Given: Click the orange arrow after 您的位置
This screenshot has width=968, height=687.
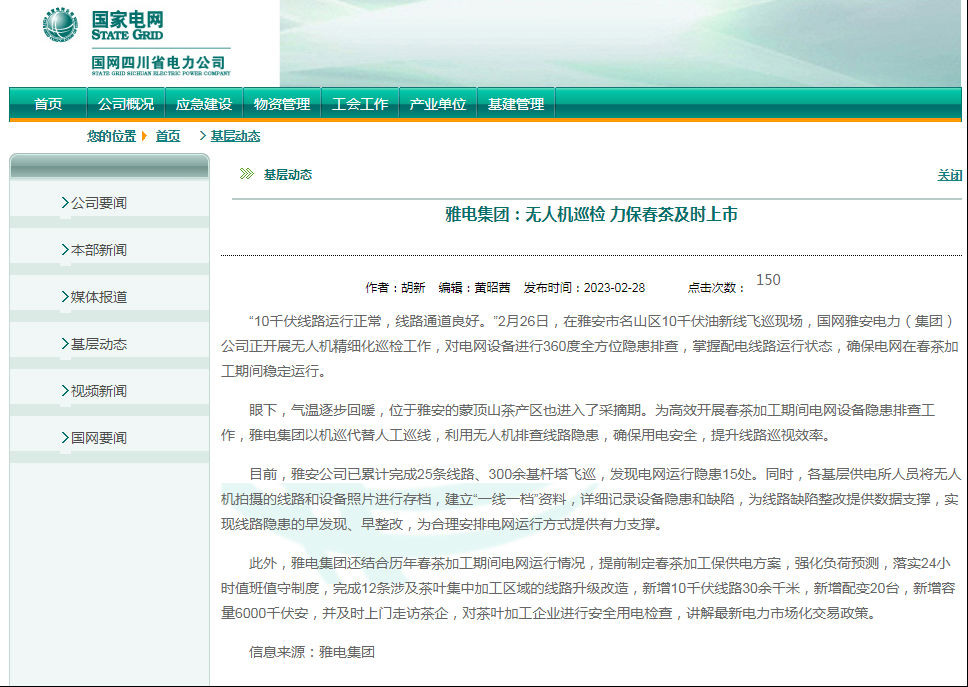Looking at the screenshot, I should pos(144,136).
